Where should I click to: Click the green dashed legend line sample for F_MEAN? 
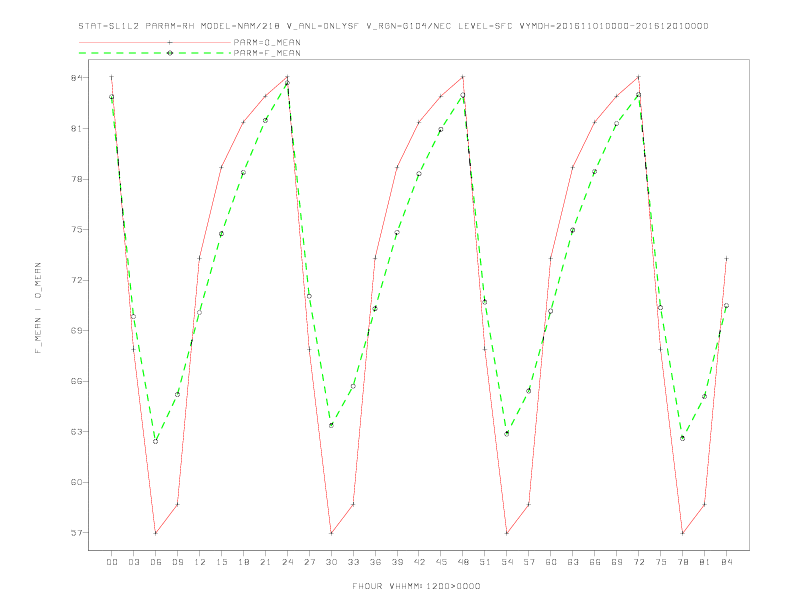[x=155, y=53]
